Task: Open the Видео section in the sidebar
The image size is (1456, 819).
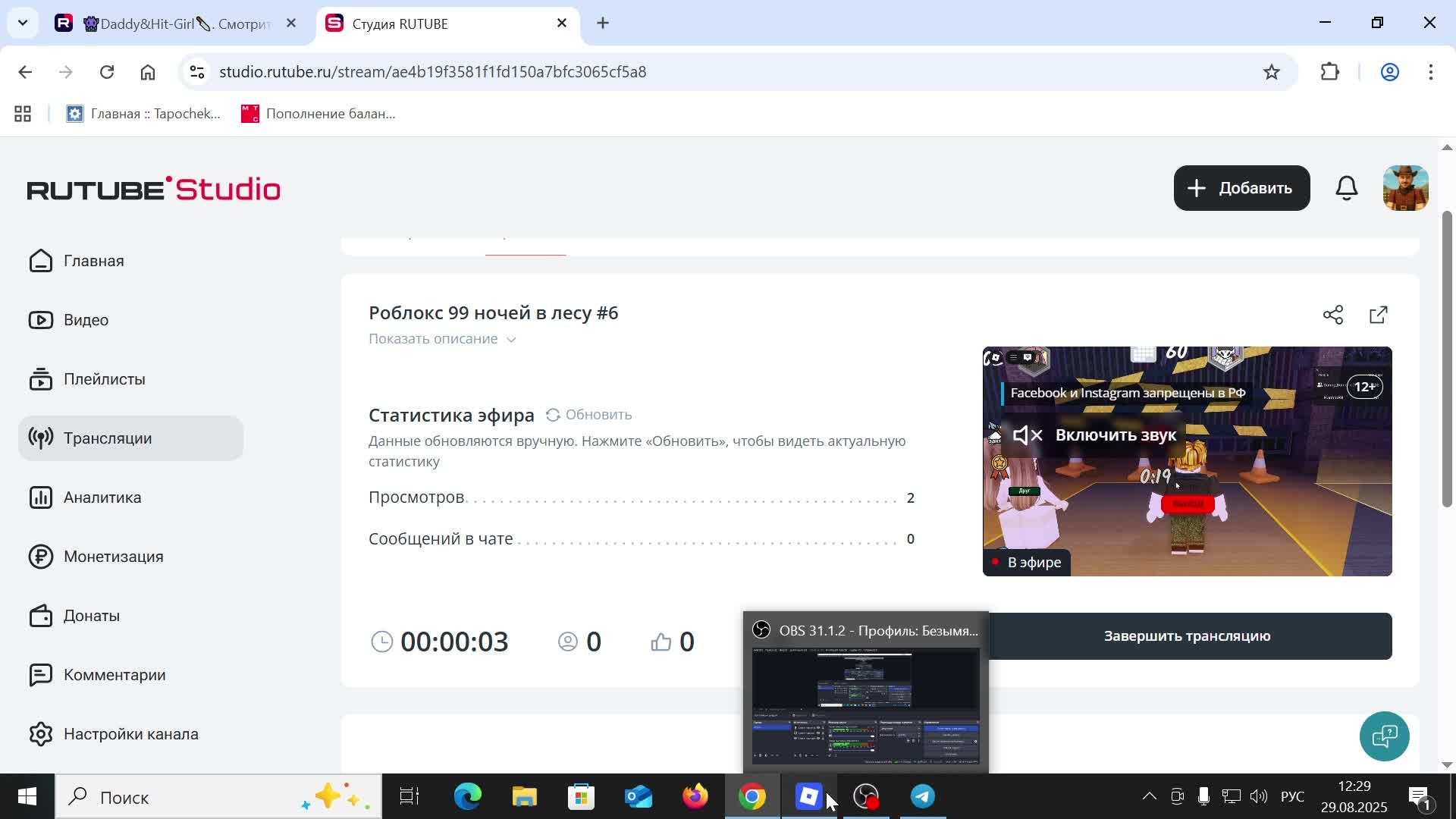Action: (85, 319)
